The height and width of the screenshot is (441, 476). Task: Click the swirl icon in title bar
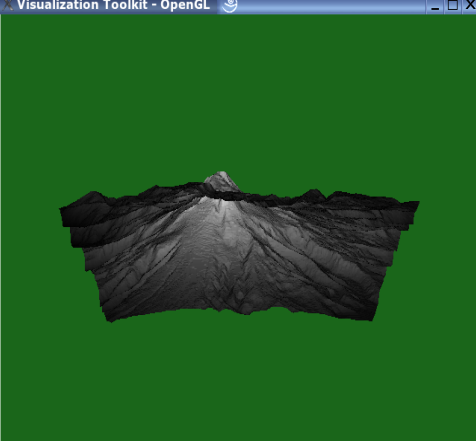tap(229, 5)
